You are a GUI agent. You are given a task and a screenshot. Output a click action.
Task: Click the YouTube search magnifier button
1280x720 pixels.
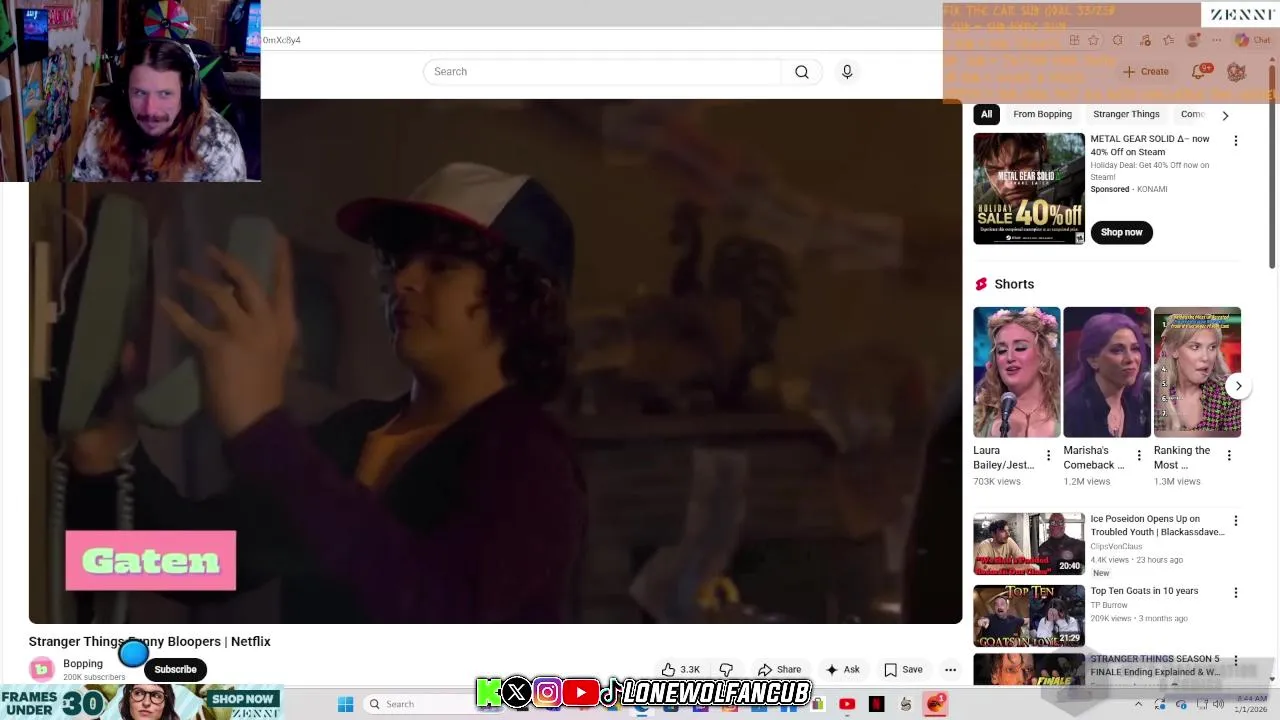click(802, 72)
